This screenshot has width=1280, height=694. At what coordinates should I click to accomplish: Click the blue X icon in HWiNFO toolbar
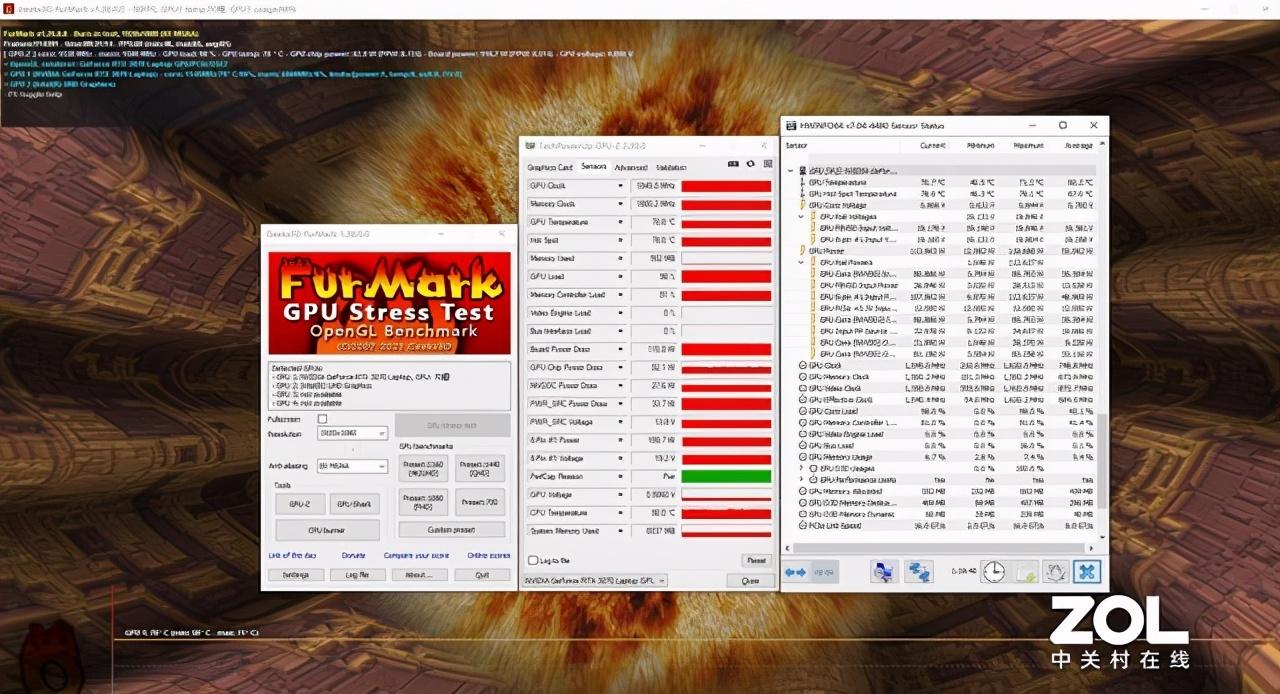[x=1087, y=571]
